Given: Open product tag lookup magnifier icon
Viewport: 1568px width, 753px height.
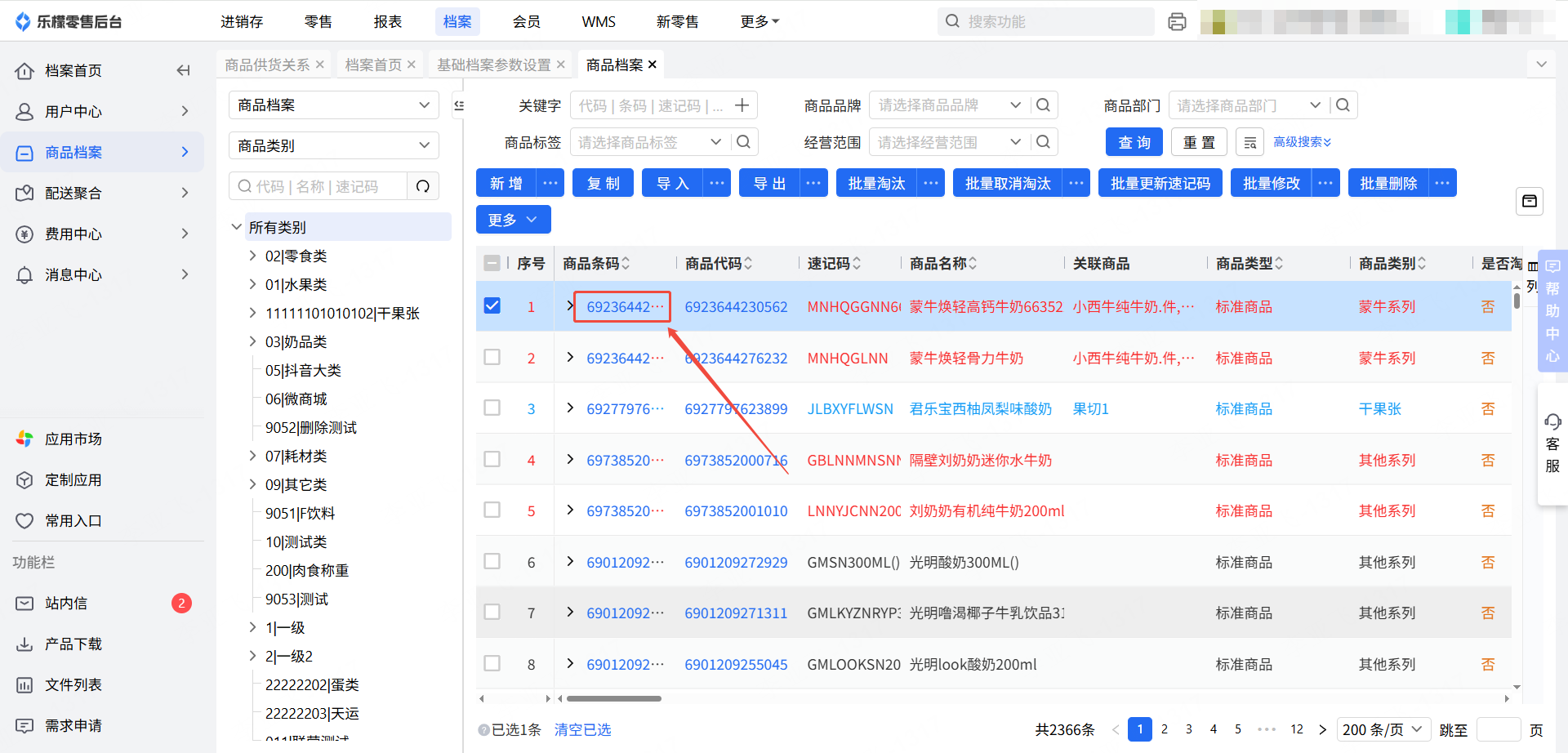Looking at the screenshot, I should coord(743,142).
